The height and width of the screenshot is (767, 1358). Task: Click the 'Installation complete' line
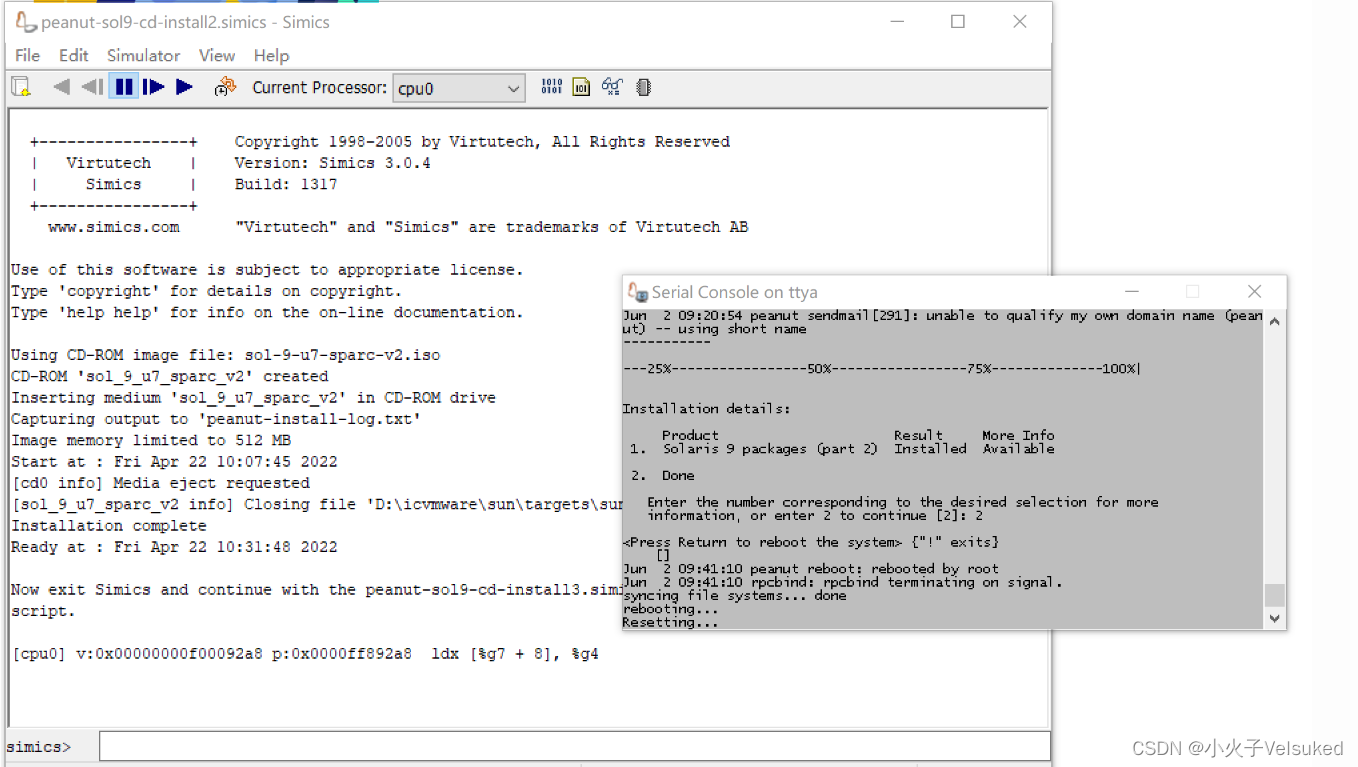[x=109, y=525]
